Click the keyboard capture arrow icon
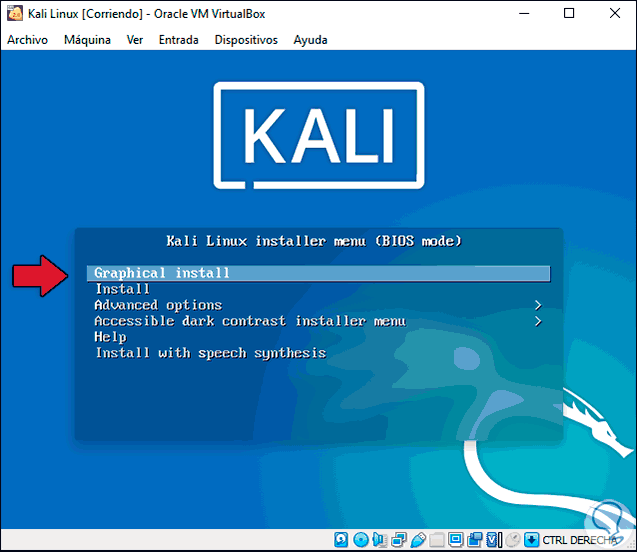637x552 pixels. click(x=531, y=540)
